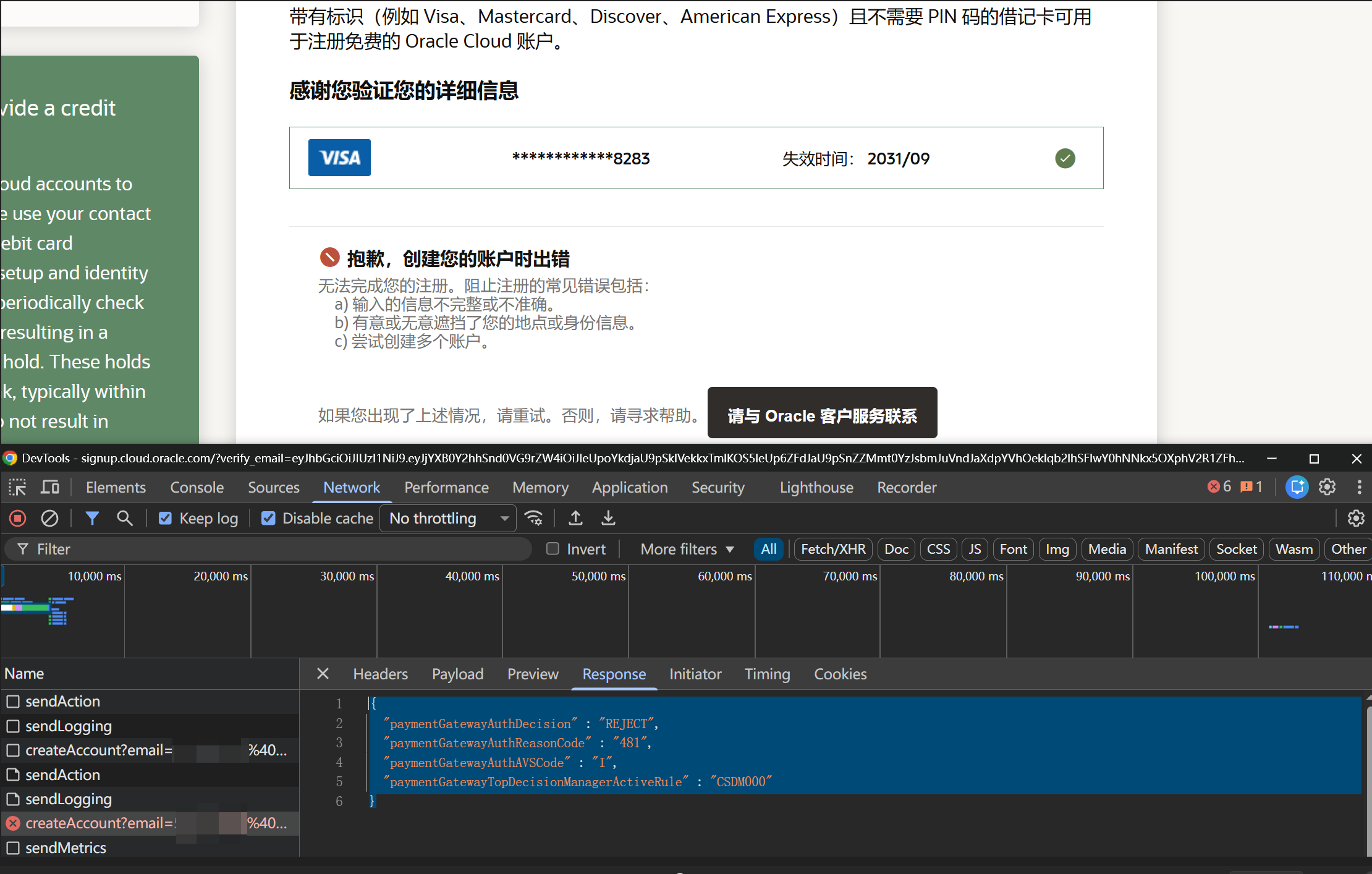Toggle the device toolbar icon
Screen dimensions: 1372x874
tap(50, 488)
